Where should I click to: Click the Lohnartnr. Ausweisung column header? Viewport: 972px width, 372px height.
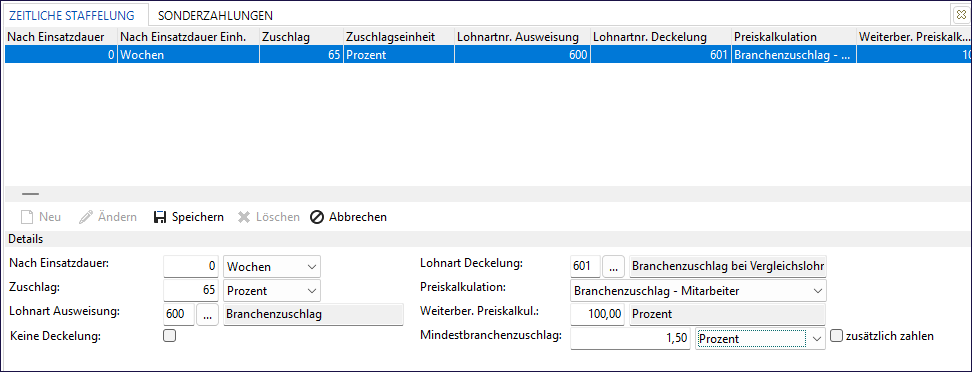click(523, 37)
